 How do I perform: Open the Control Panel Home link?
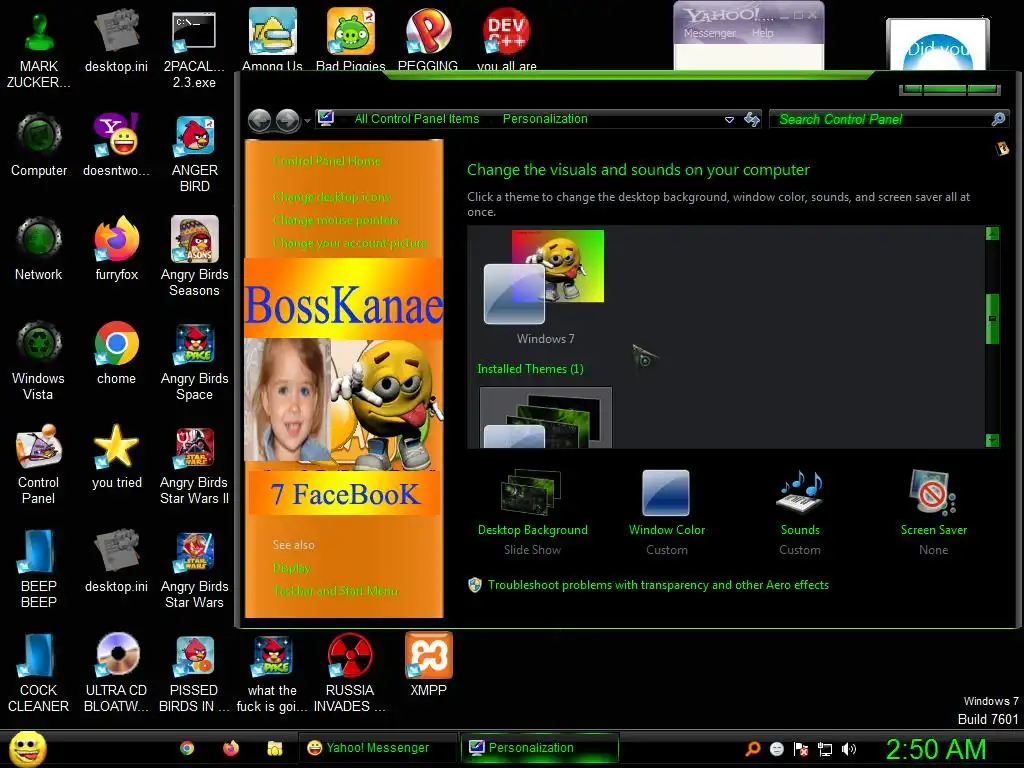pyautogui.click(x=327, y=161)
